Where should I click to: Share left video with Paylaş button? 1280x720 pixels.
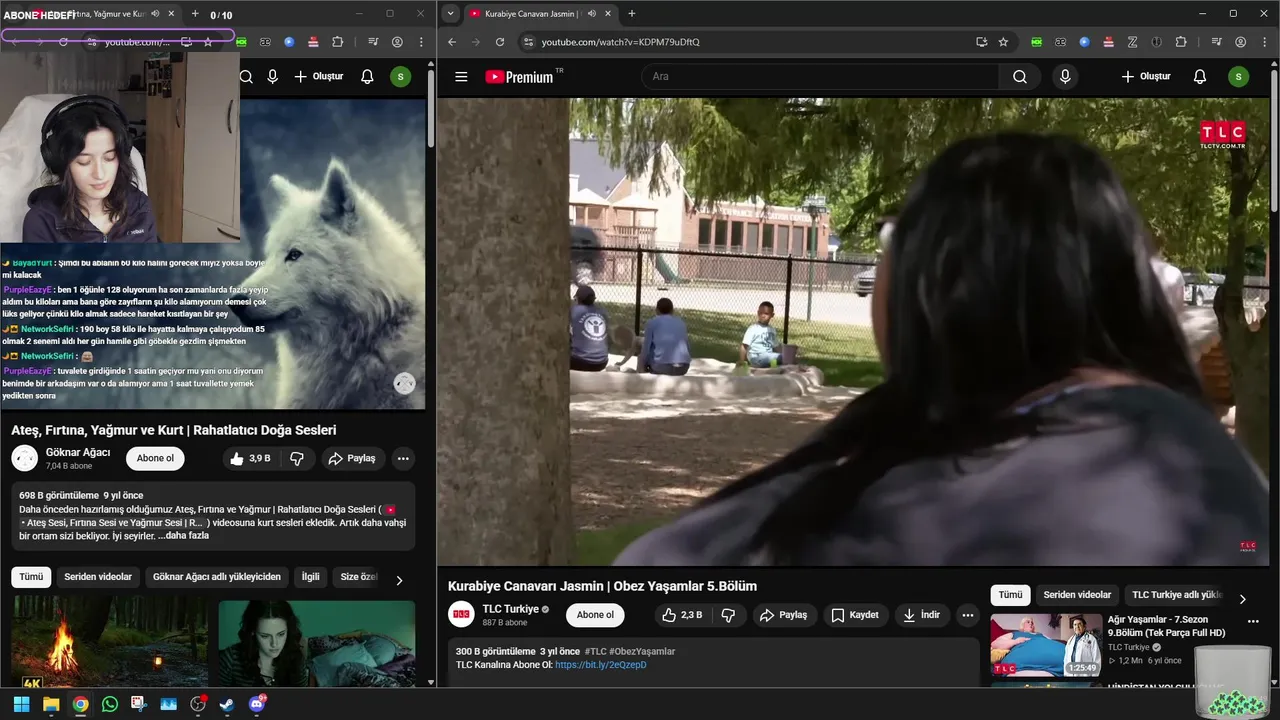pos(351,459)
